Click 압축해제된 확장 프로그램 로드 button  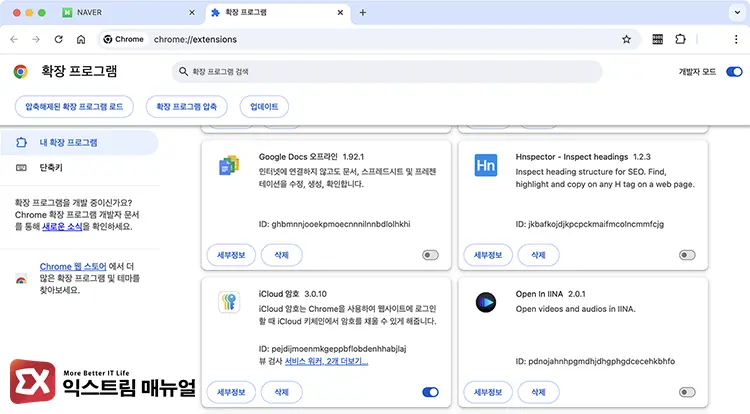74,107
